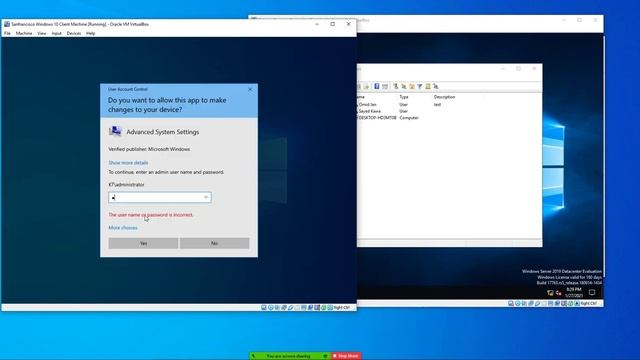Maximize the left VirtualBox VM window
The width and height of the screenshot is (640, 360).
[x=333, y=24]
